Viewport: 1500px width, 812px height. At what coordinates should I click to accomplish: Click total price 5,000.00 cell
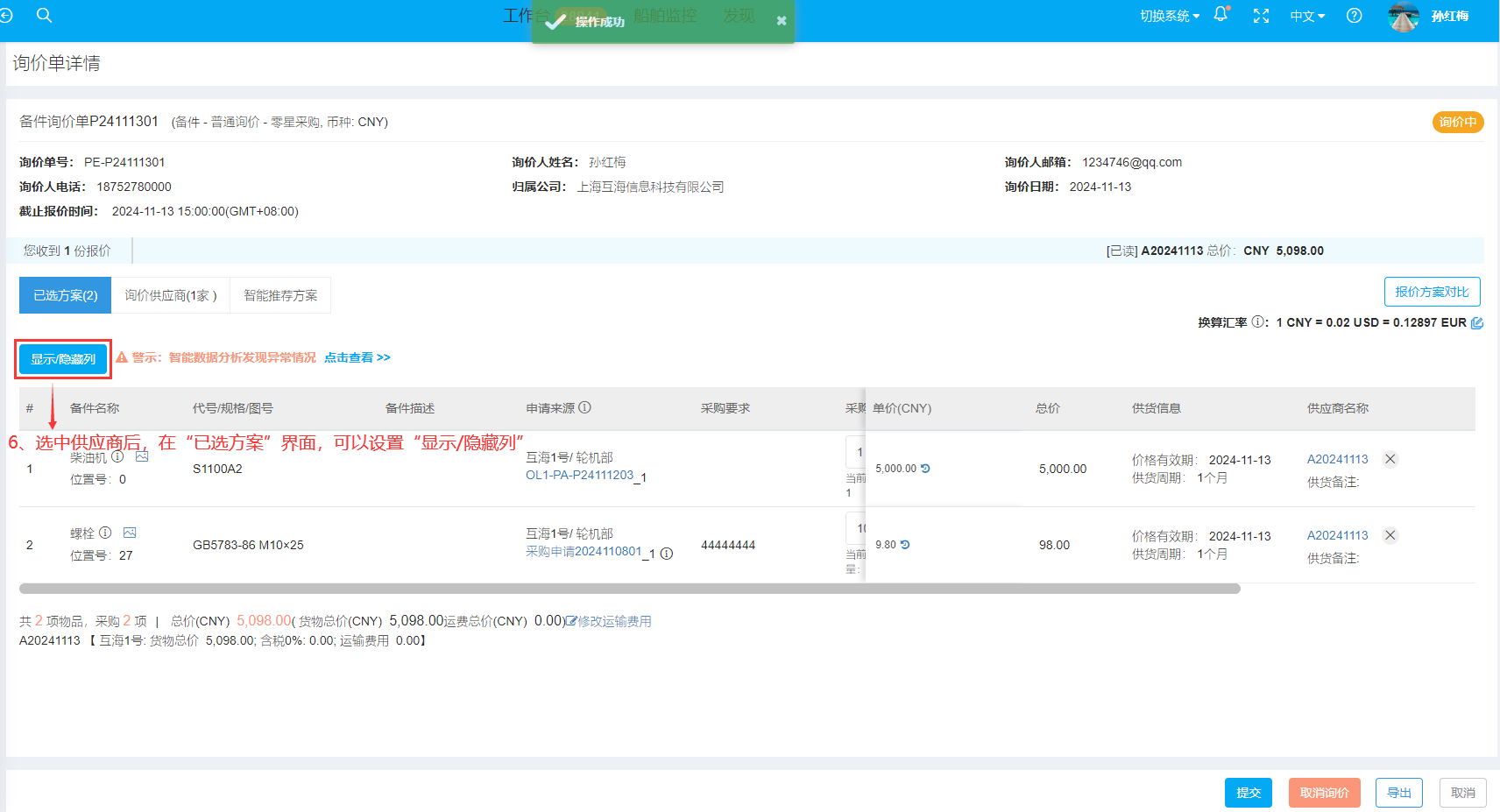(x=1063, y=469)
